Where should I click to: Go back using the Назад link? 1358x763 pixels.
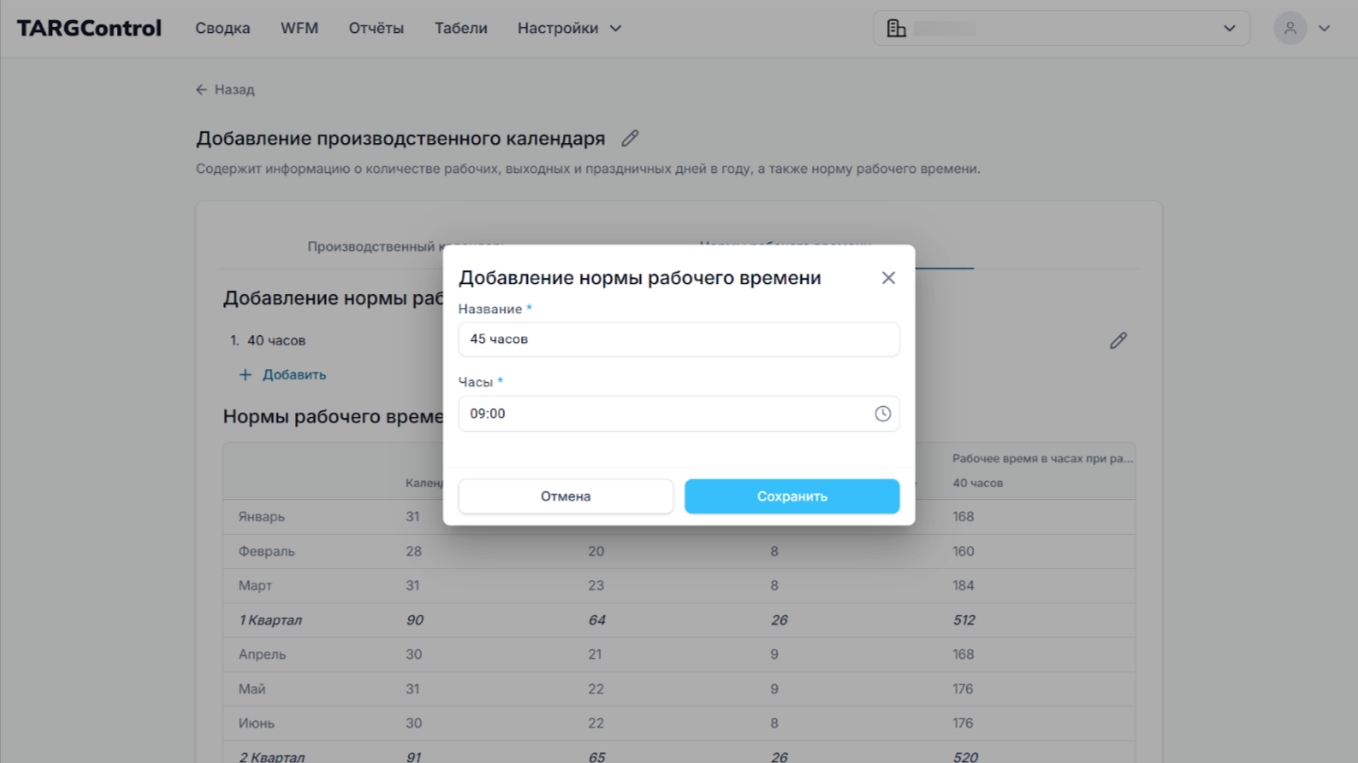click(225, 90)
